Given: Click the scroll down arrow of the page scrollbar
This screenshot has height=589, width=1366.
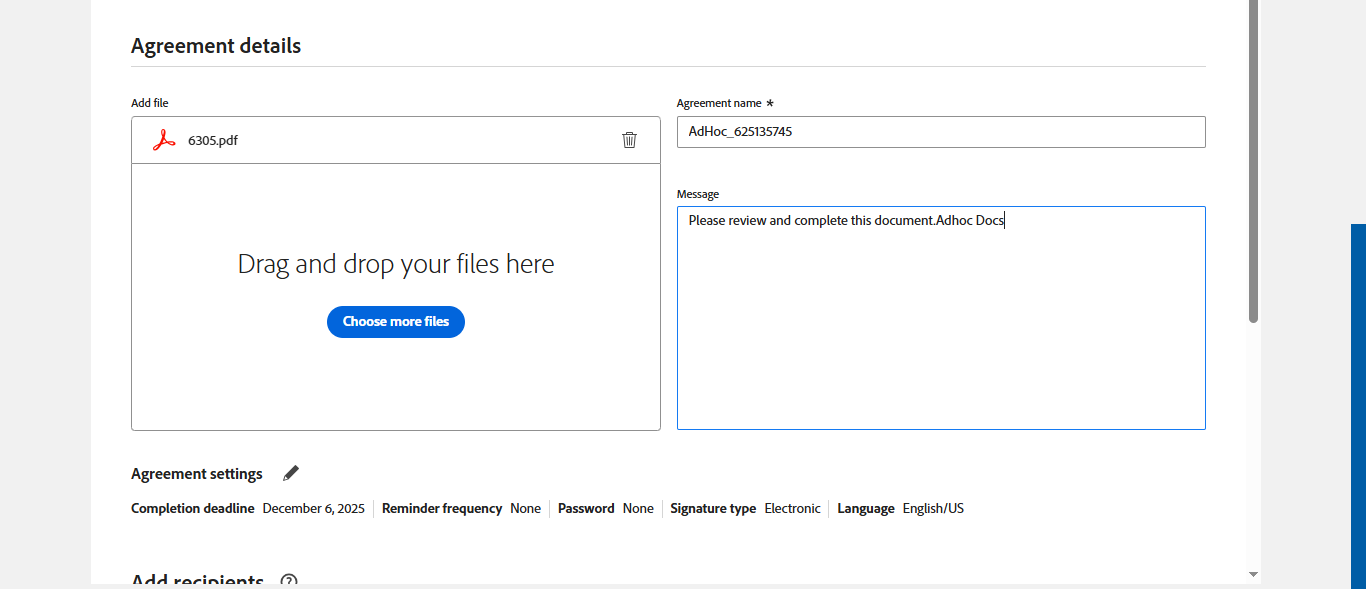Looking at the screenshot, I should pyautogui.click(x=1253, y=575).
